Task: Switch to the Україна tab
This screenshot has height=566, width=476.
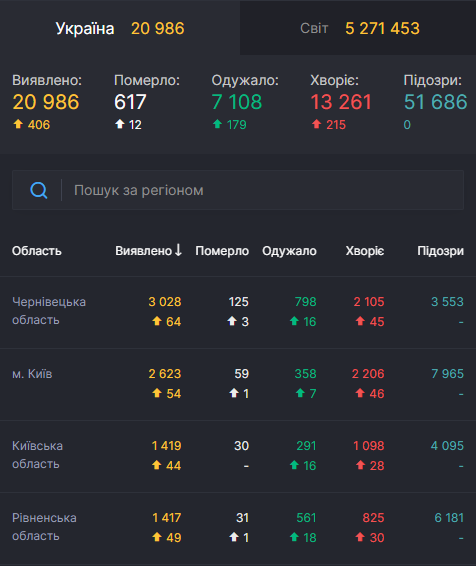Action: [120, 28]
